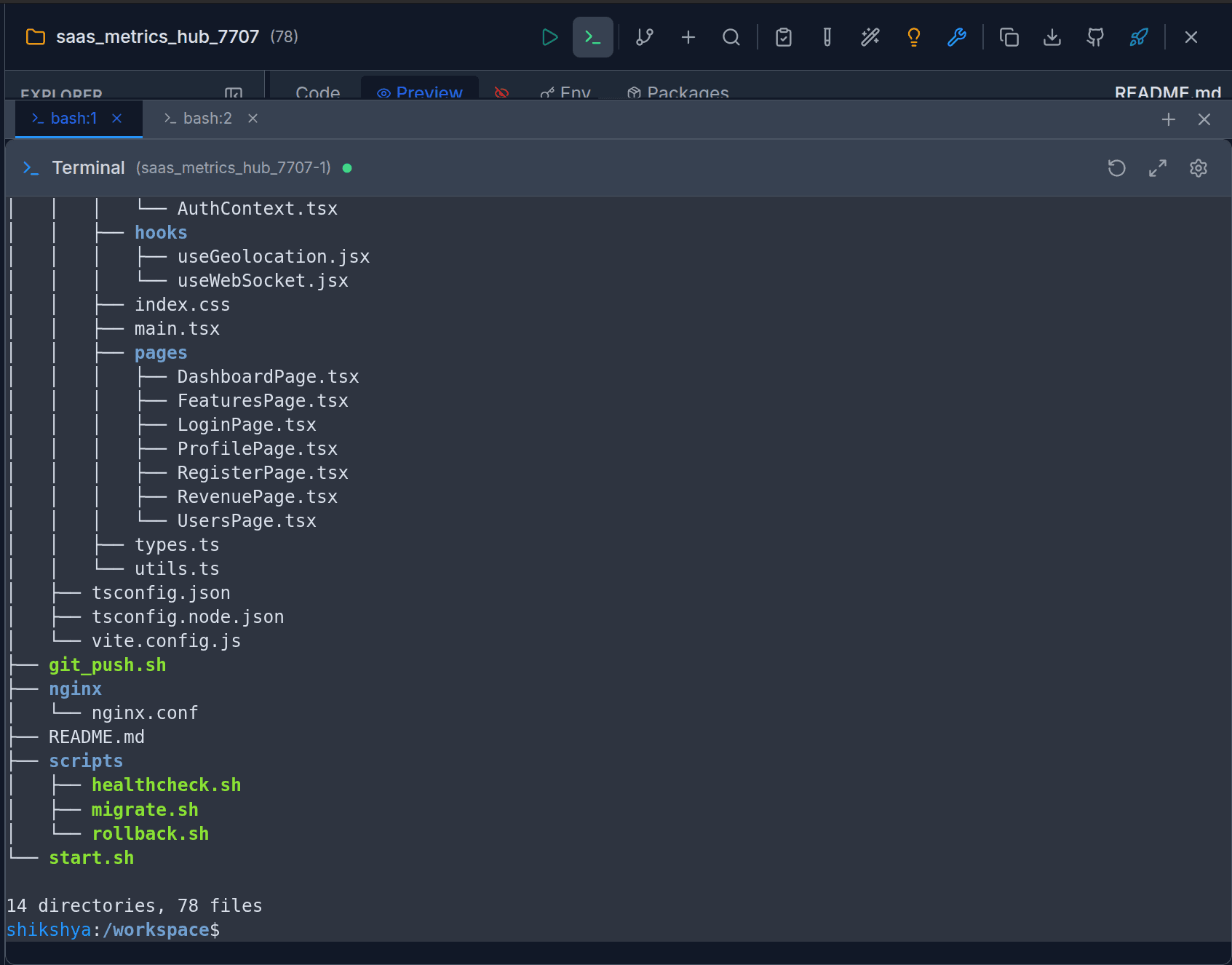1232x965 pixels.
Task: Close the project with top X icon
Action: point(1191,37)
